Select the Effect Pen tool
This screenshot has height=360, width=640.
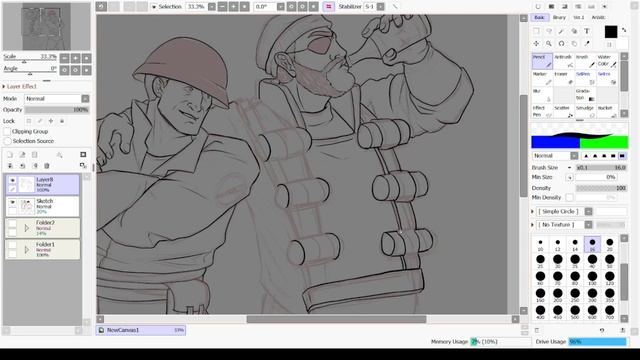click(x=542, y=112)
